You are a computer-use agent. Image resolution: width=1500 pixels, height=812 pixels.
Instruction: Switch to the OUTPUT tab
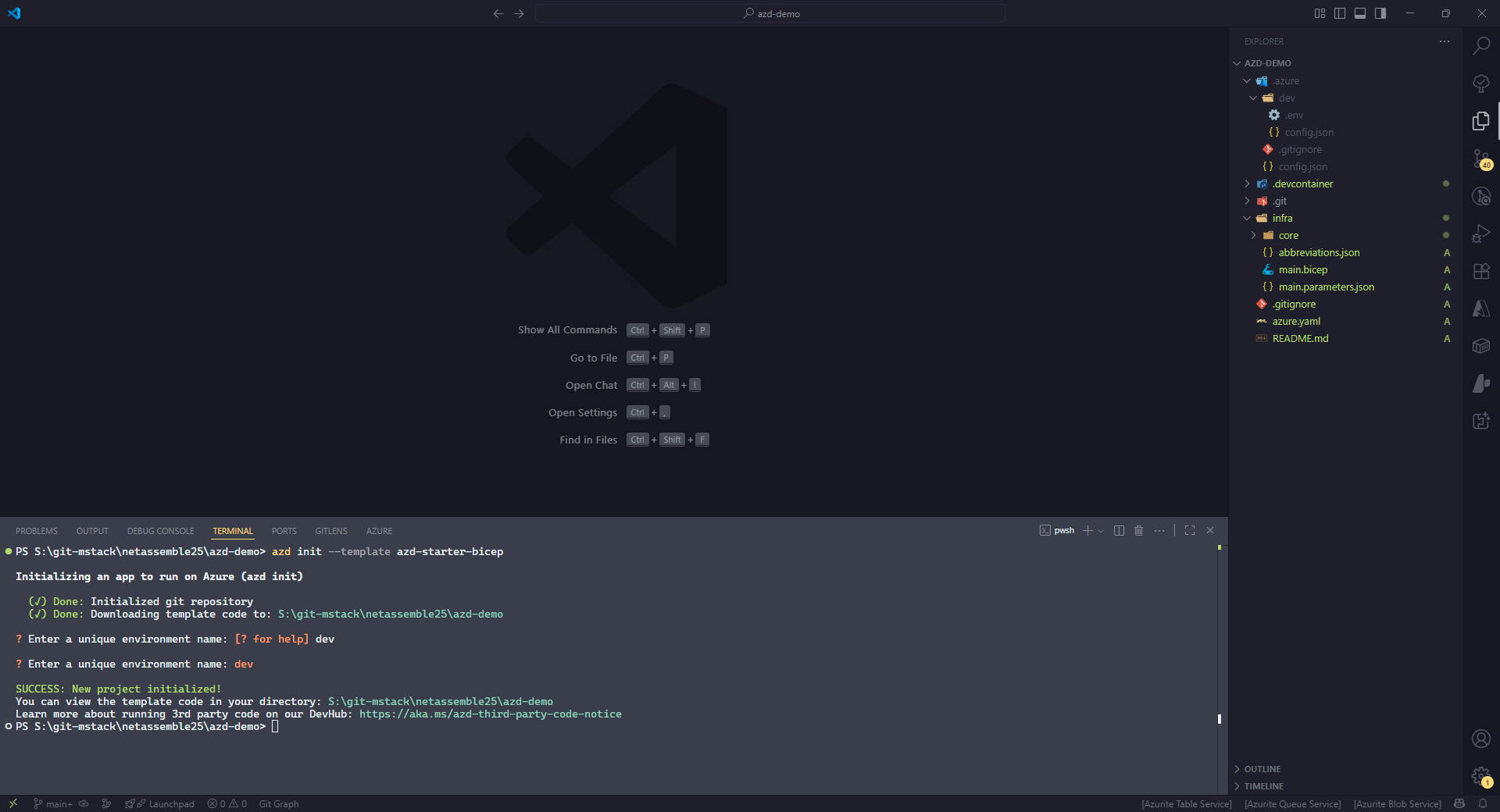91,531
